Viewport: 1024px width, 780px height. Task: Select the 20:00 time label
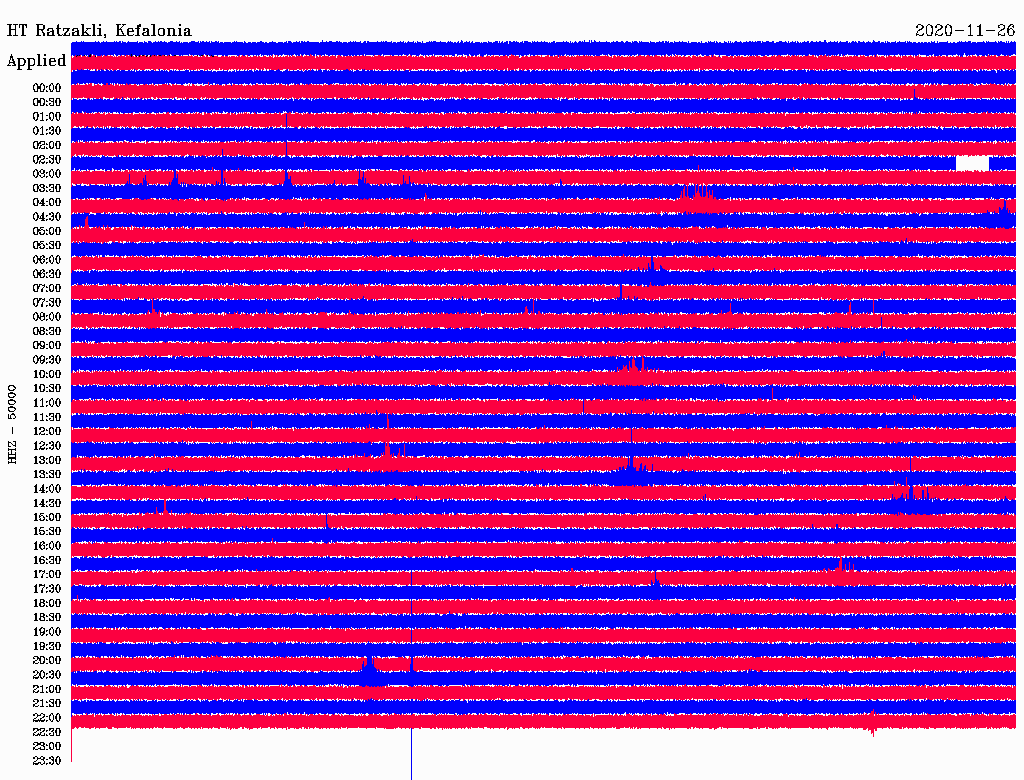47,660
